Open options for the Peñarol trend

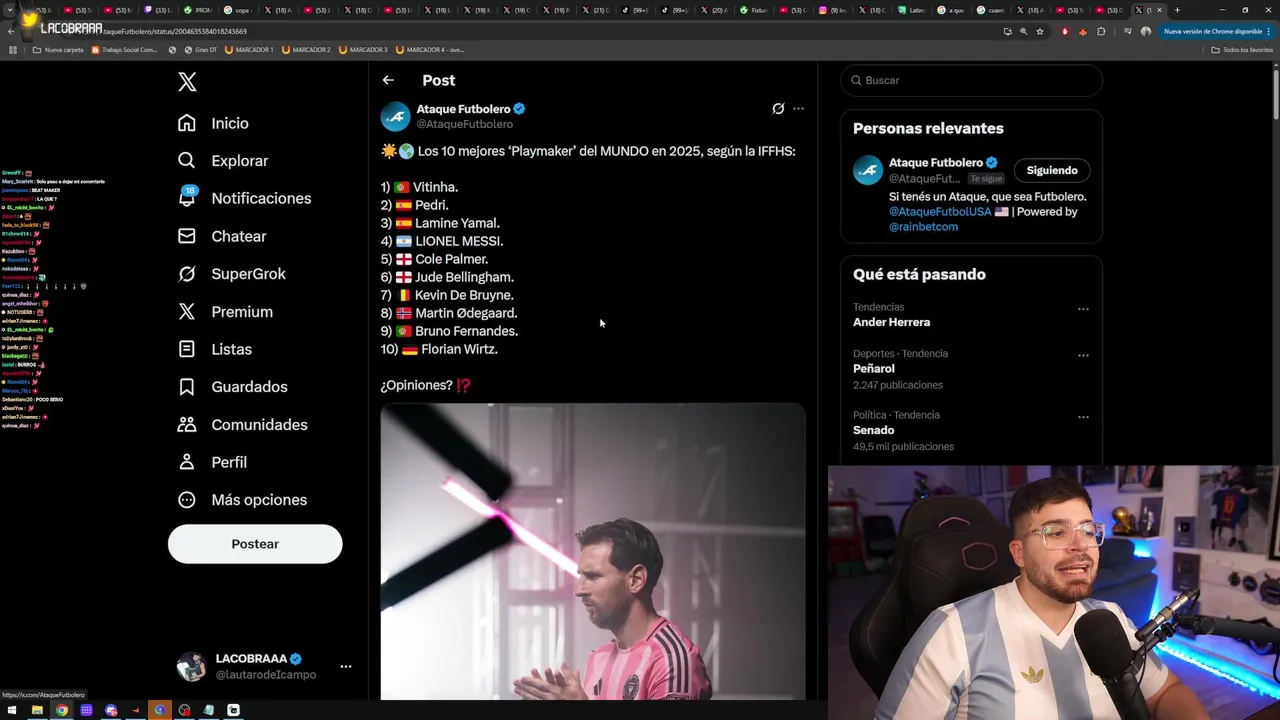[1083, 355]
